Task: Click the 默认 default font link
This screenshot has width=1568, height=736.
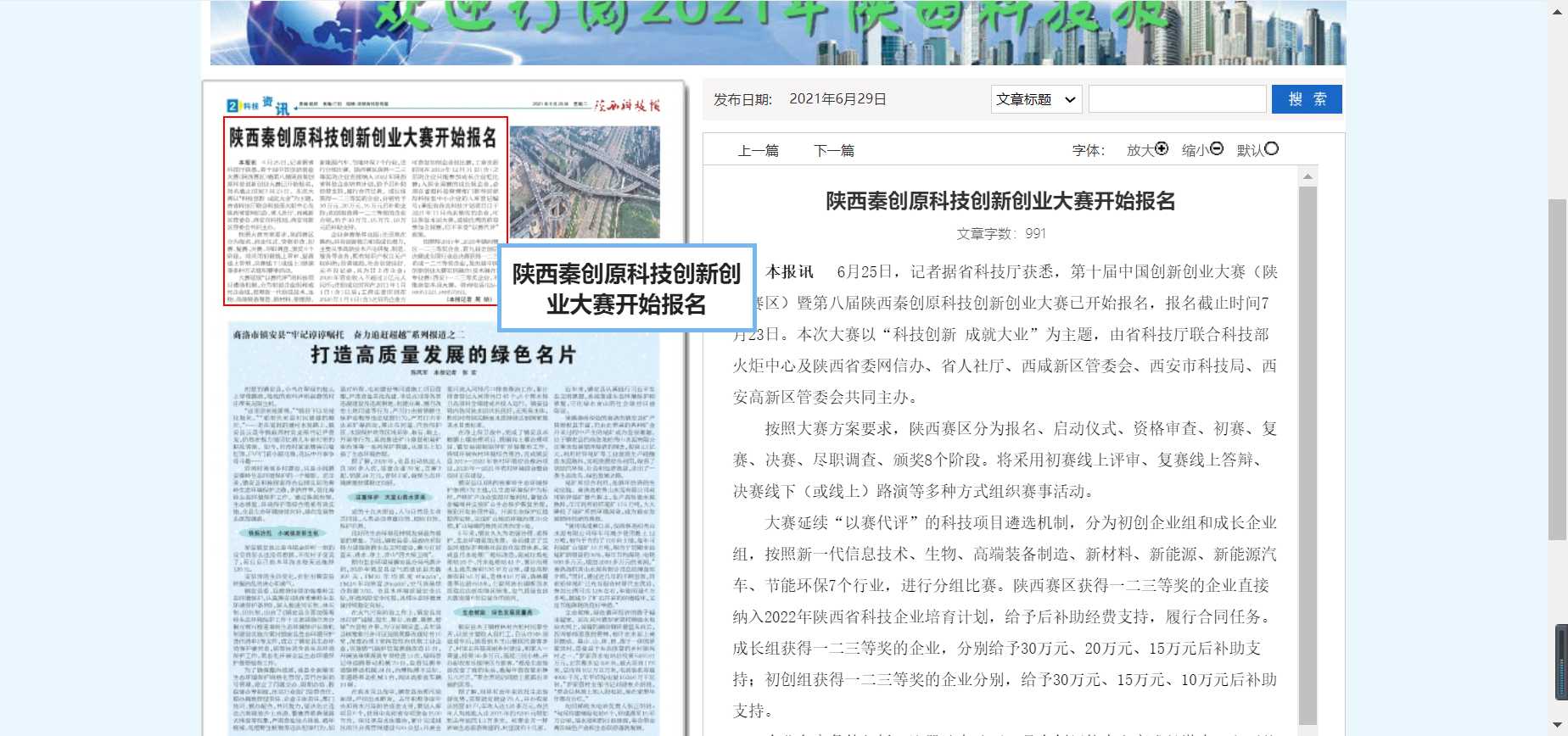Action: coord(1250,150)
